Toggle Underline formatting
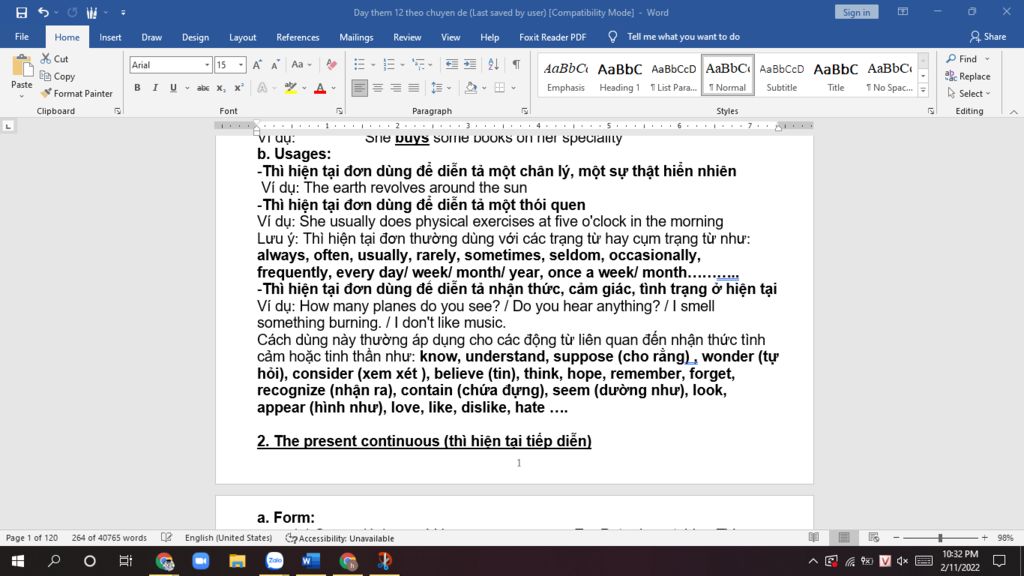The height and width of the screenshot is (576, 1024). (x=173, y=88)
